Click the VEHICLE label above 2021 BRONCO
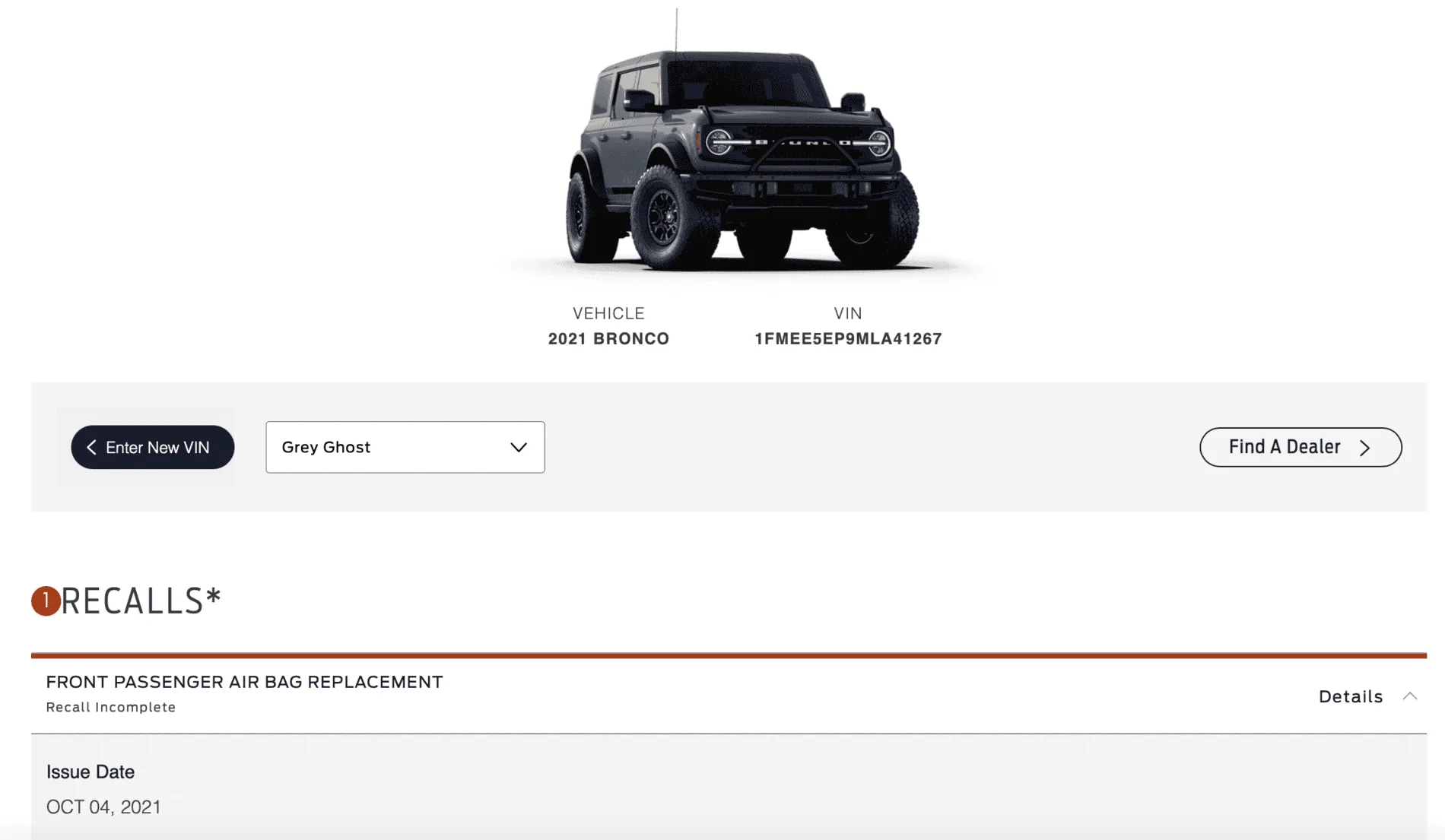 (x=608, y=313)
